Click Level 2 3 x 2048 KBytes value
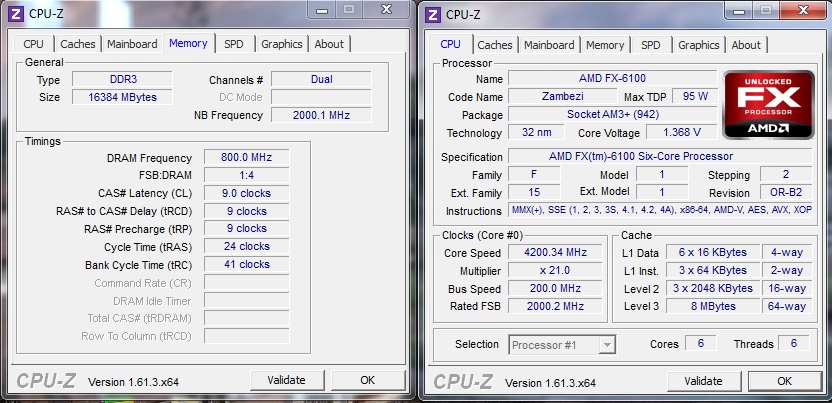 (713, 288)
